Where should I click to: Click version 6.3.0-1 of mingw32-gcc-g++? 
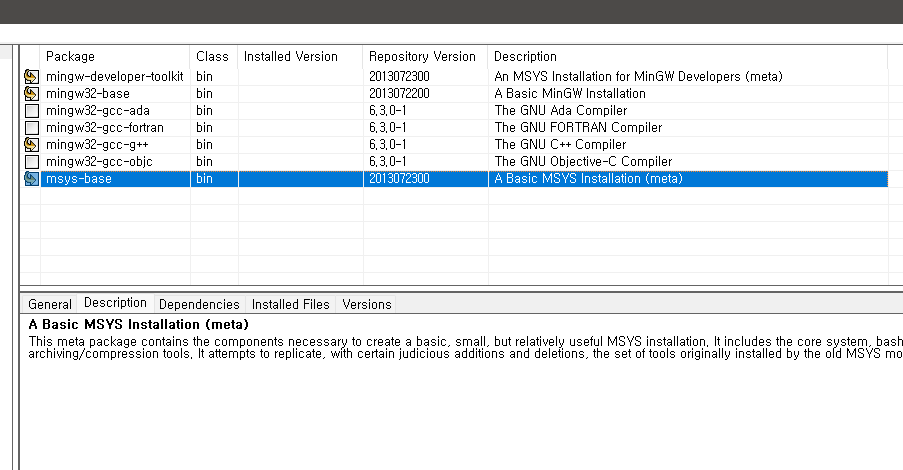(x=388, y=145)
